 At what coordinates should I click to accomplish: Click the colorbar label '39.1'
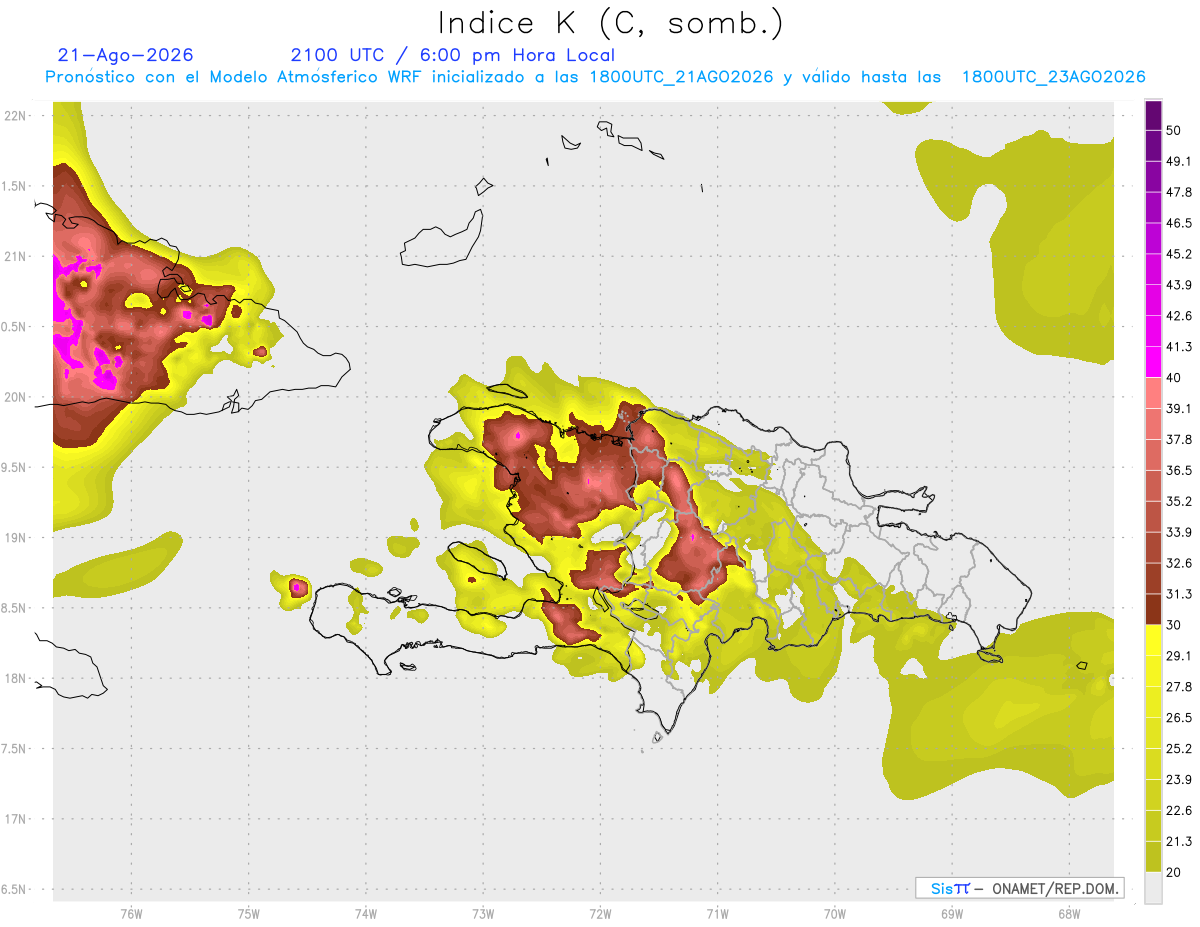coord(1180,409)
